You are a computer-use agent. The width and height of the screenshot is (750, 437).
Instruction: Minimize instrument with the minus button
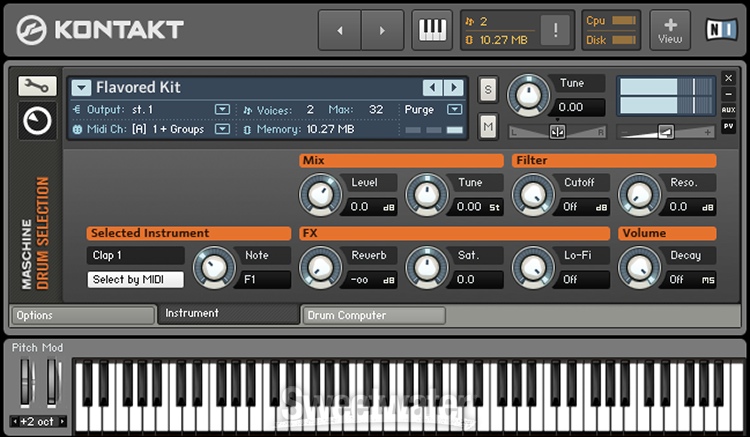(x=728, y=94)
